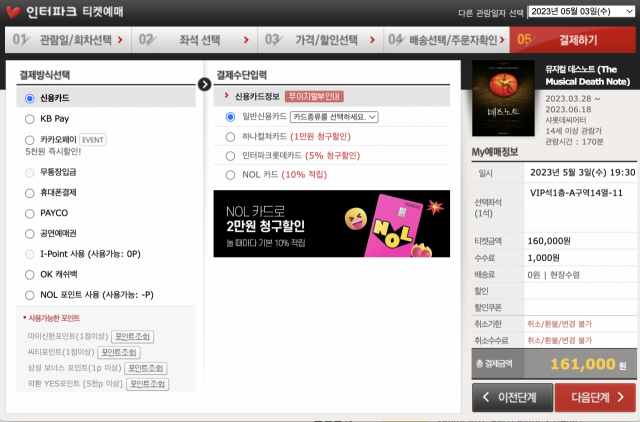The image size is (640, 422).
Task: Click 취소/환불/변경 불가 in the 취소기한 row
Action: pyautogui.click(x=559, y=324)
